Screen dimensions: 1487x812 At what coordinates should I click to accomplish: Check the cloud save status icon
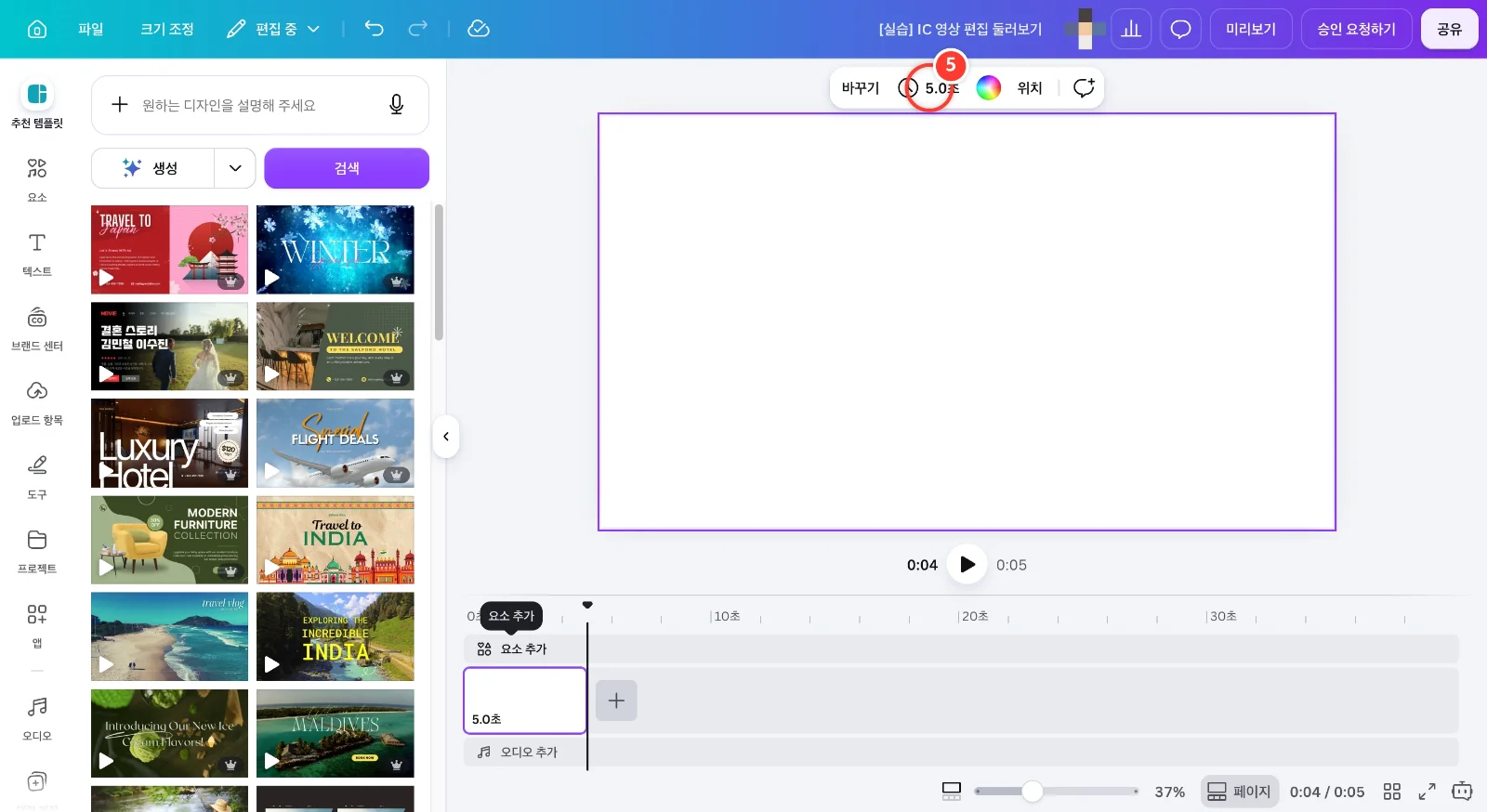pyautogui.click(x=479, y=29)
